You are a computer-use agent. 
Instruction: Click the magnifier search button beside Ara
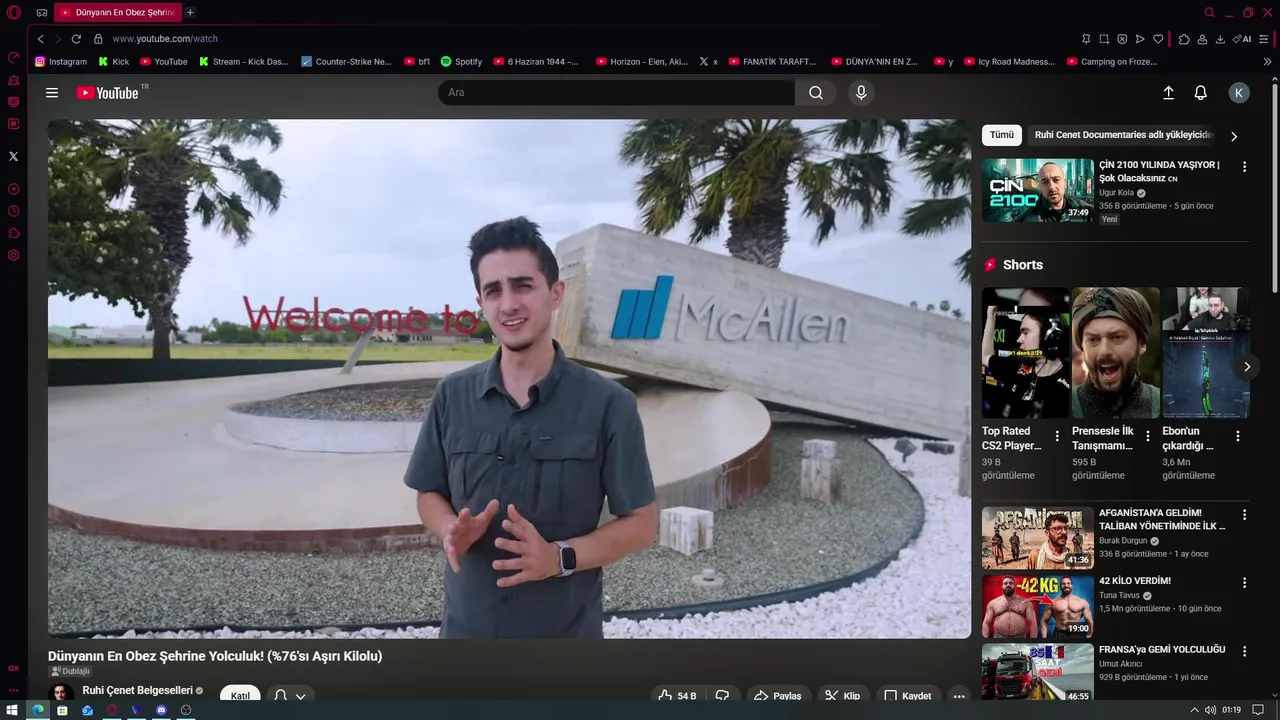point(816,93)
